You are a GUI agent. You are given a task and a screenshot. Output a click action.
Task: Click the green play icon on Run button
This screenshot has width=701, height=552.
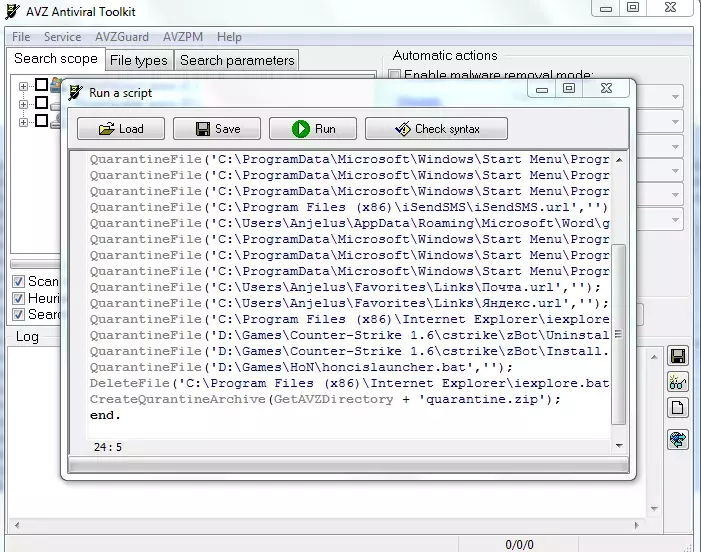(x=300, y=129)
